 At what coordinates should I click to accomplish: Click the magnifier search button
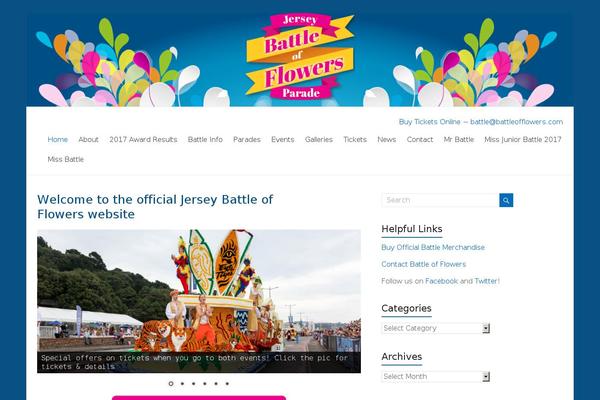506,200
